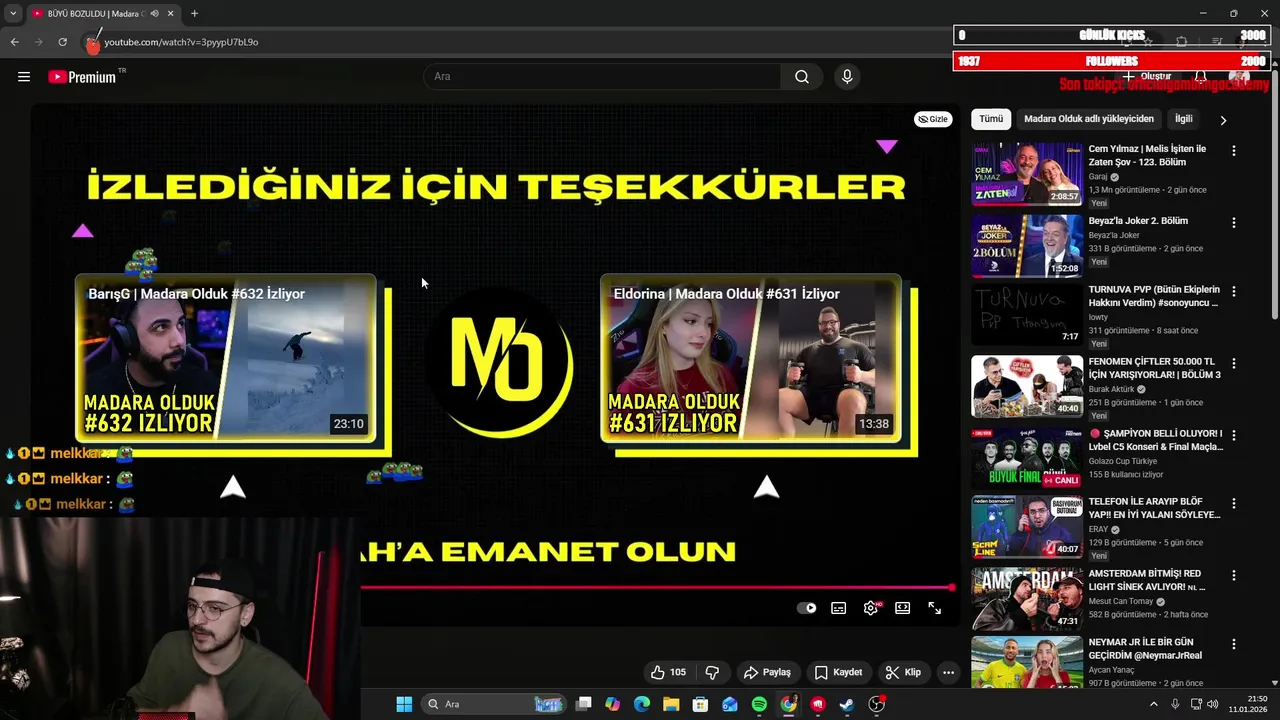The image size is (1280, 720).
Task: Open the YouTube guide hamburger menu
Action: 24,77
